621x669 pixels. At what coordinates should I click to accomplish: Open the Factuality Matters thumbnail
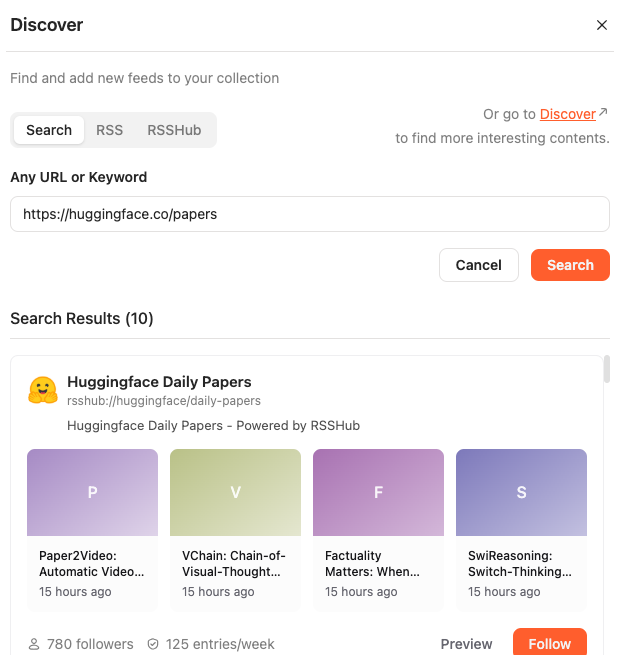pyautogui.click(x=378, y=492)
